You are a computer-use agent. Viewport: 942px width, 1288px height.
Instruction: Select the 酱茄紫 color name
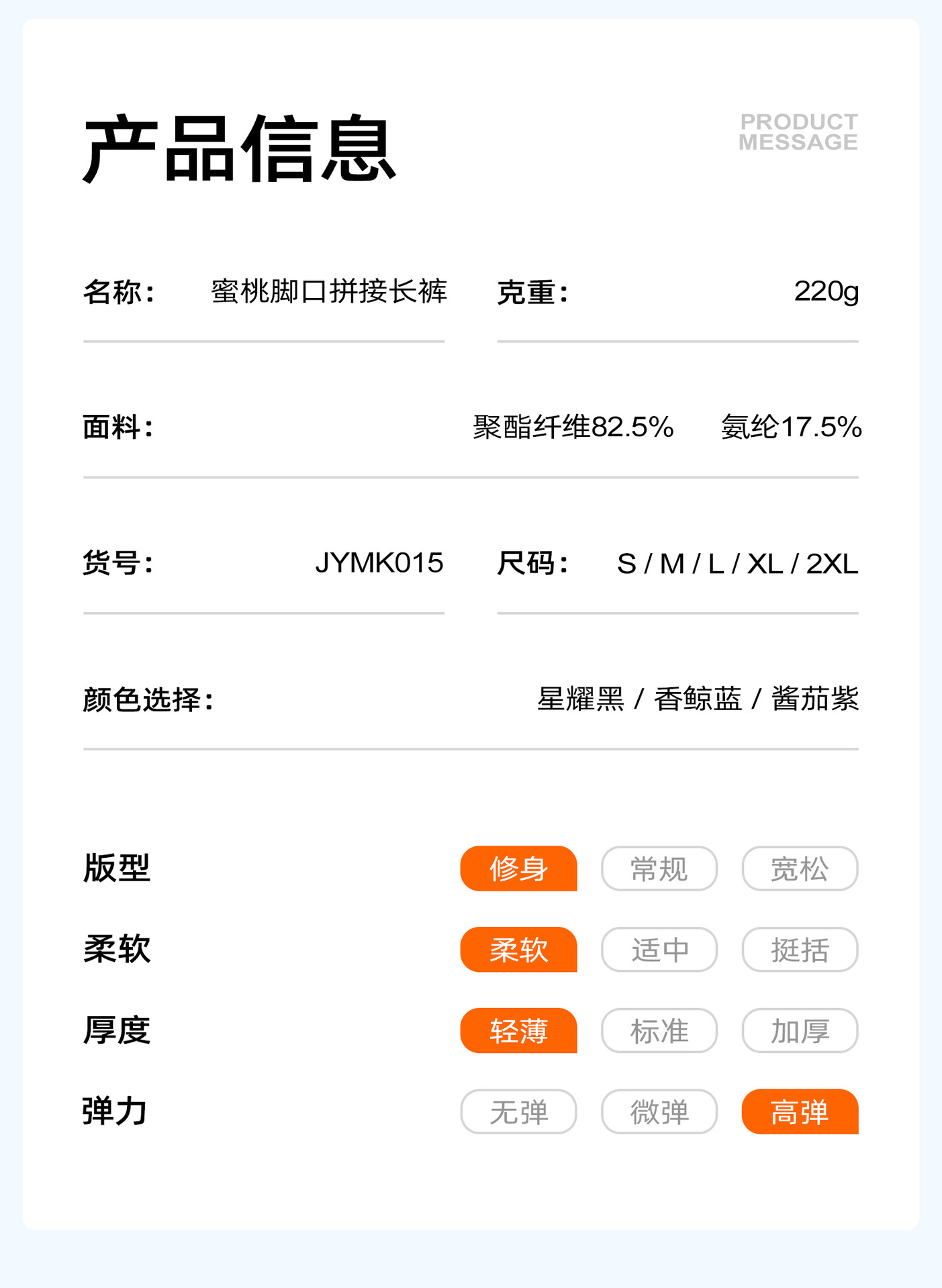(x=814, y=699)
